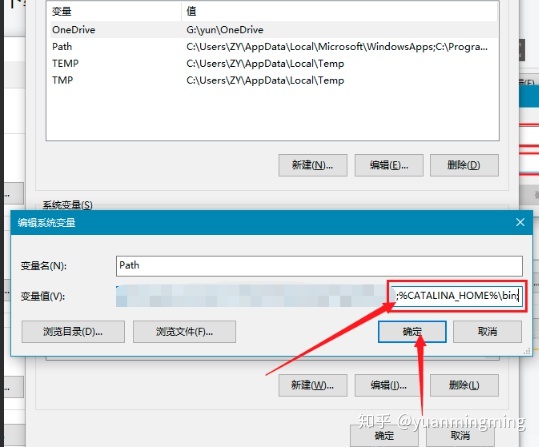
Task: Click the Path value starting C:\Users\ZY\AppData\Local\Microsoft
Action: click(x=337, y=47)
